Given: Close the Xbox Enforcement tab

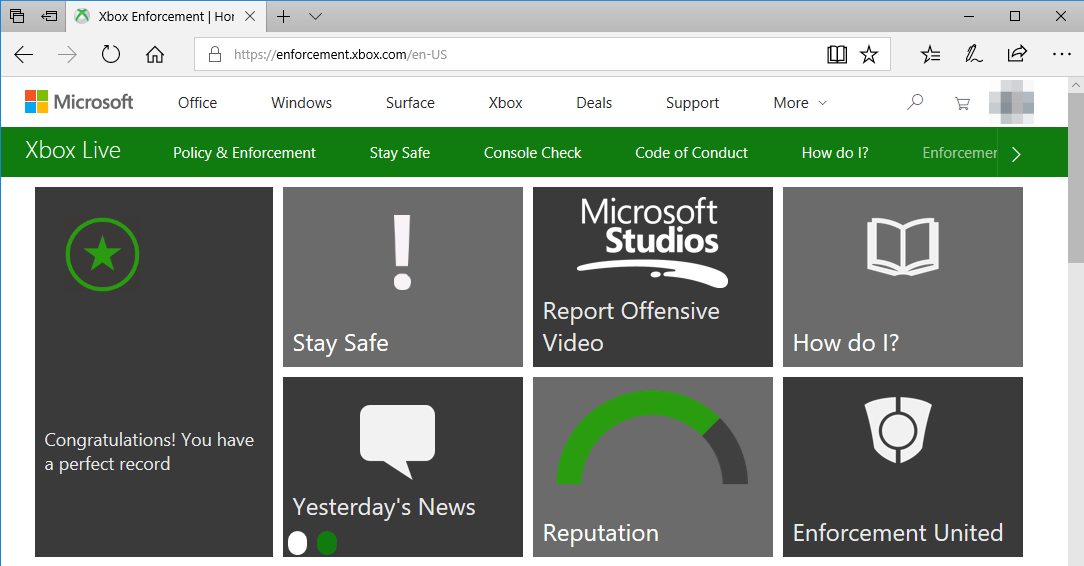Looking at the screenshot, I should click(251, 17).
